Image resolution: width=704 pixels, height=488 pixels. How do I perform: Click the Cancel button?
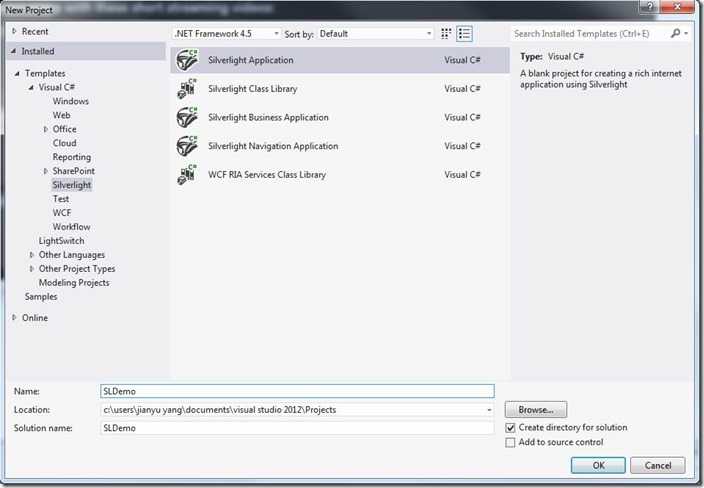point(658,465)
